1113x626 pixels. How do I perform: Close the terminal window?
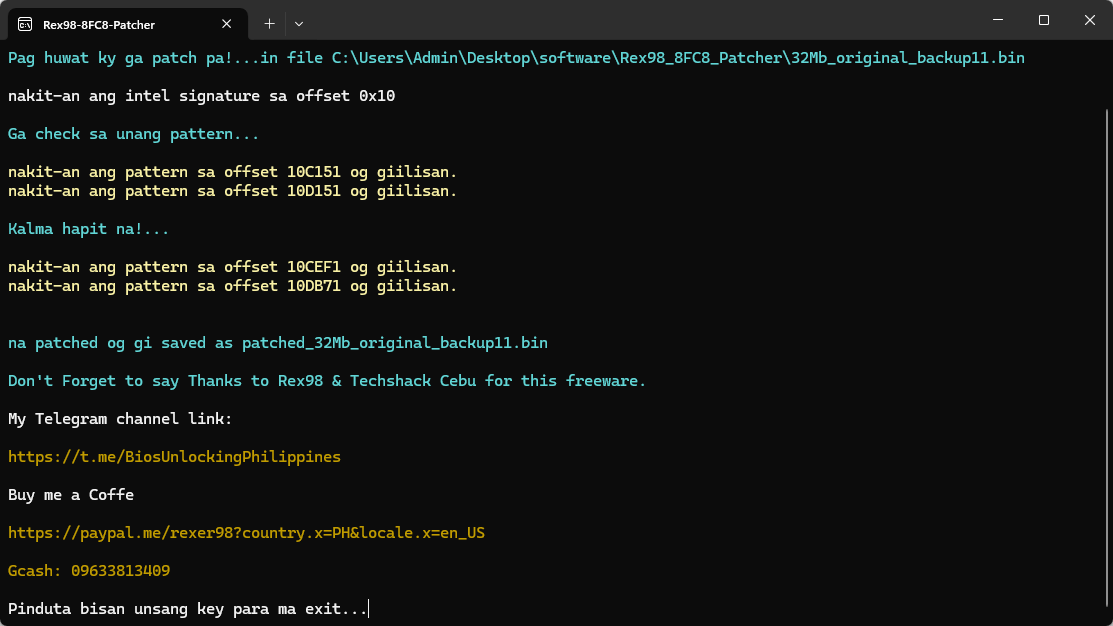point(1089,20)
